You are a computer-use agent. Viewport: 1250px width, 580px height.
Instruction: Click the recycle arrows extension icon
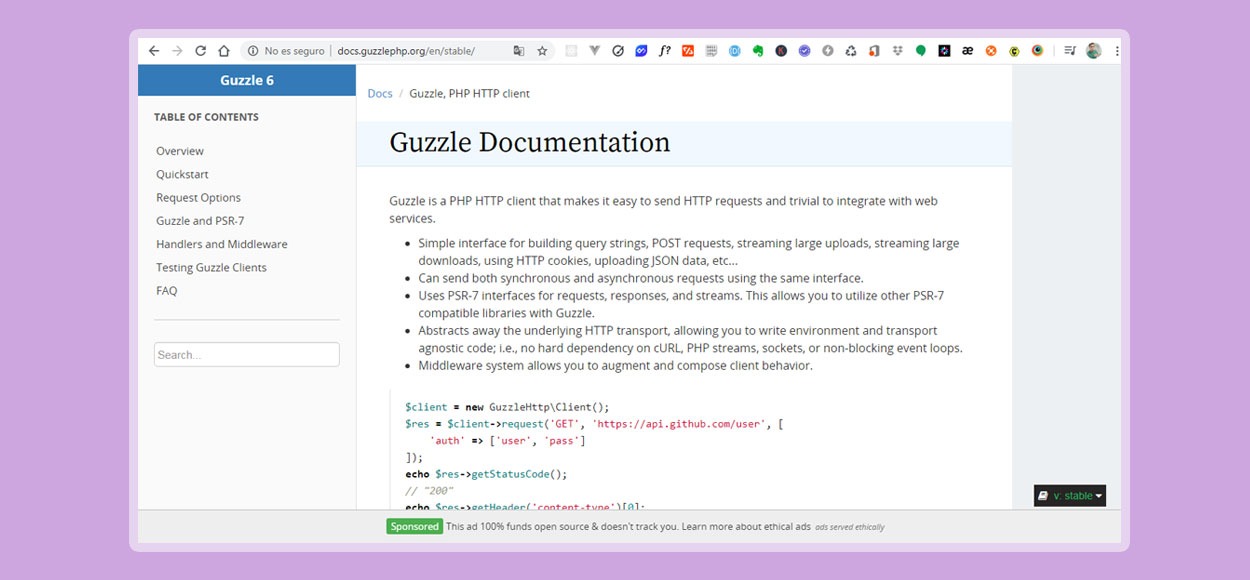[851, 51]
